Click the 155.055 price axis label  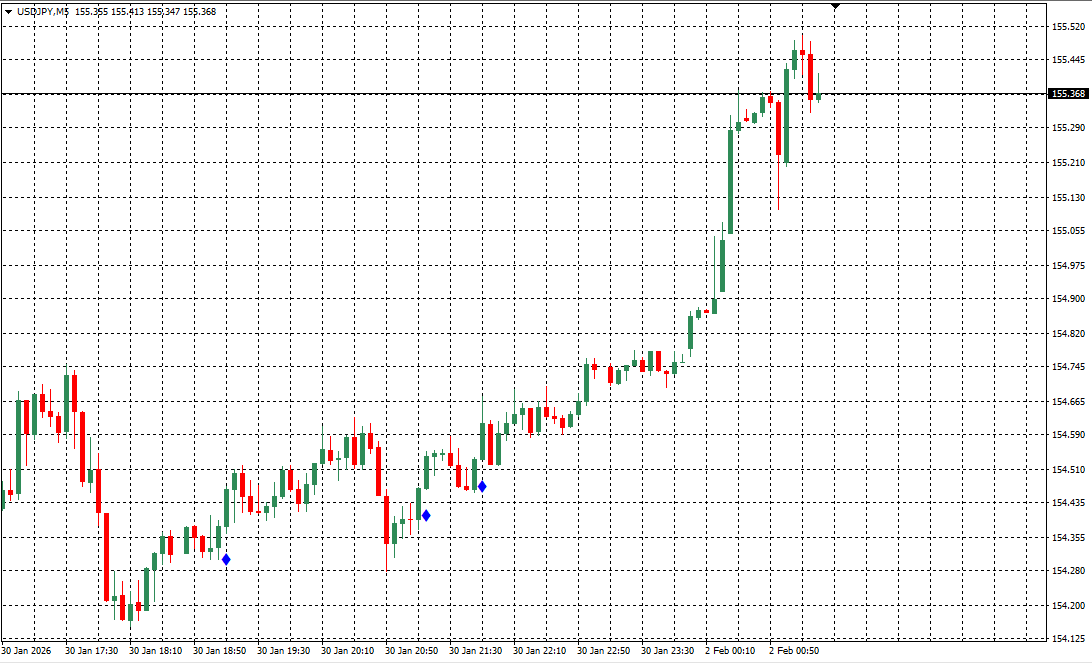tap(1068, 231)
